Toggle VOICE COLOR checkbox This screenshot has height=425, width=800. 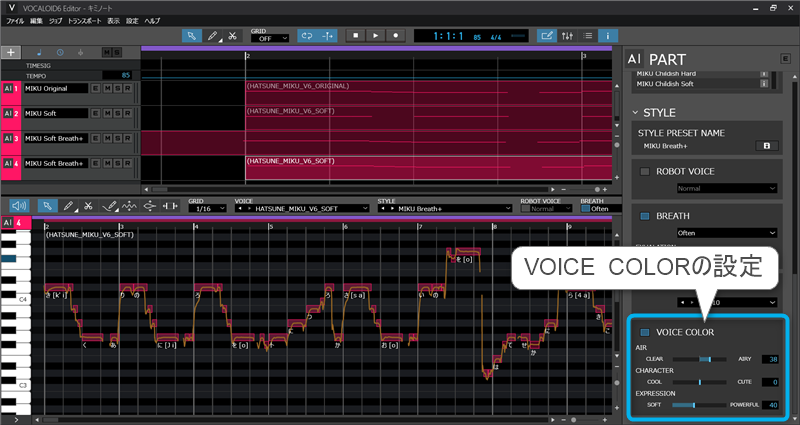pos(645,333)
